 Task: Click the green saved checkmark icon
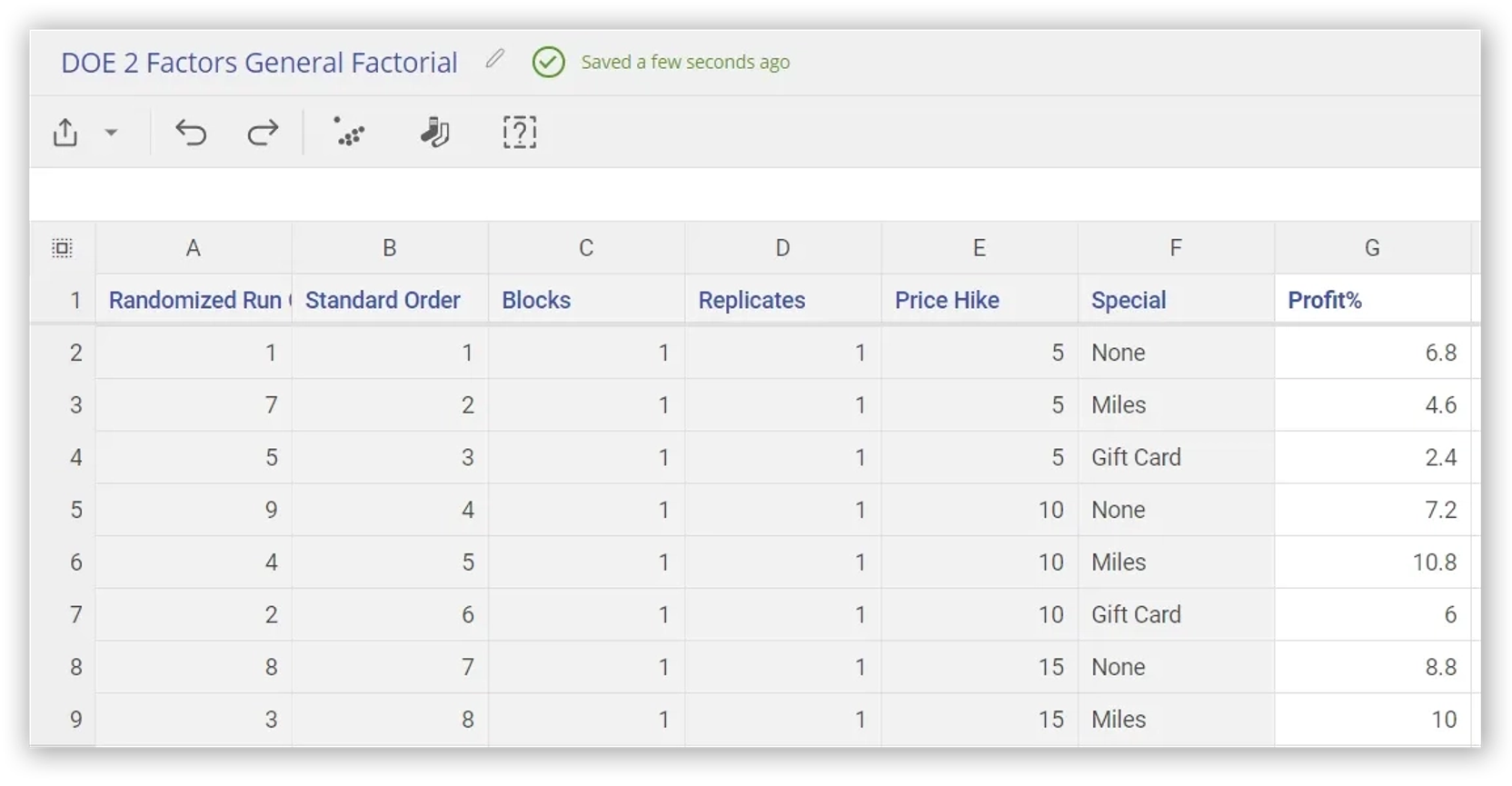pos(548,62)
